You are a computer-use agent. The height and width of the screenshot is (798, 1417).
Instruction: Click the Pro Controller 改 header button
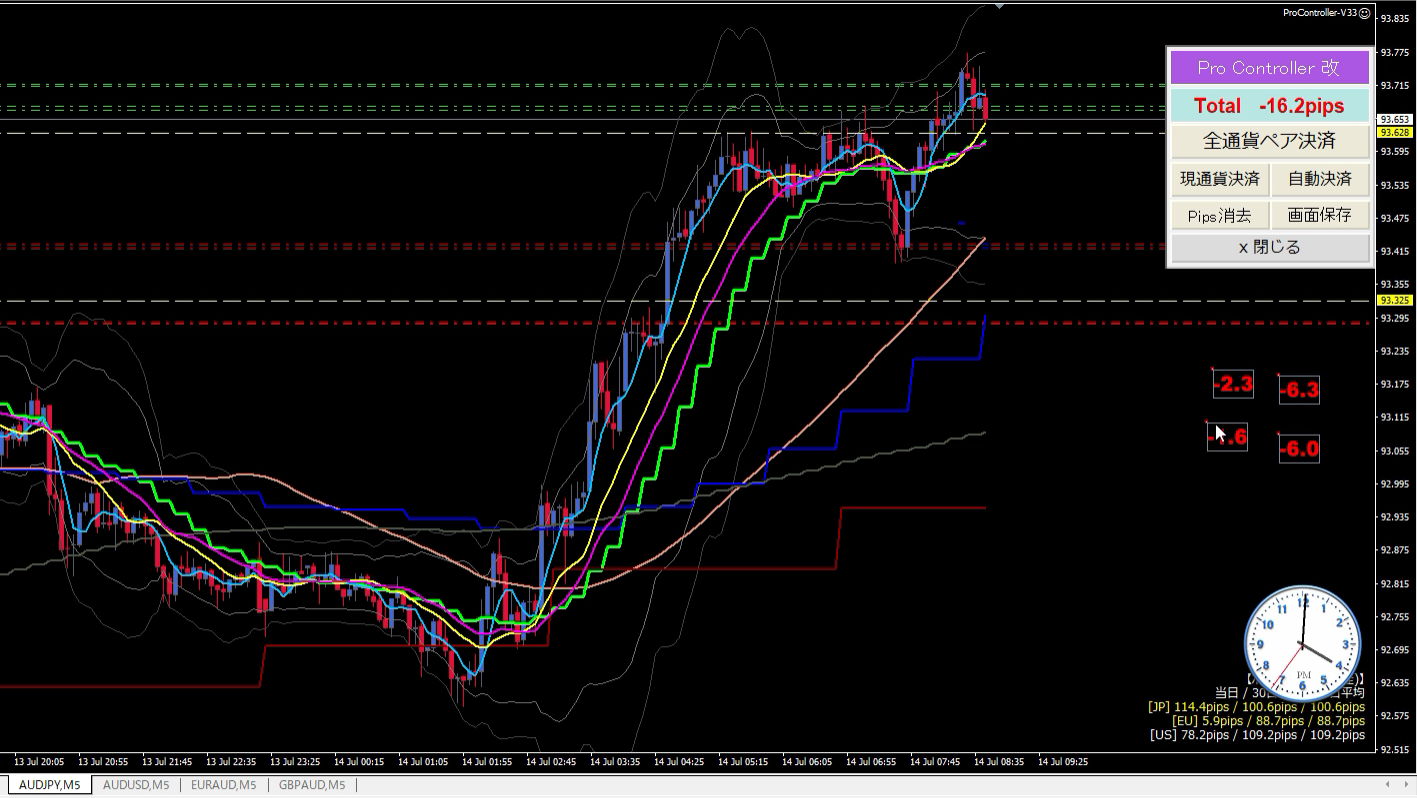point(1269,68)
